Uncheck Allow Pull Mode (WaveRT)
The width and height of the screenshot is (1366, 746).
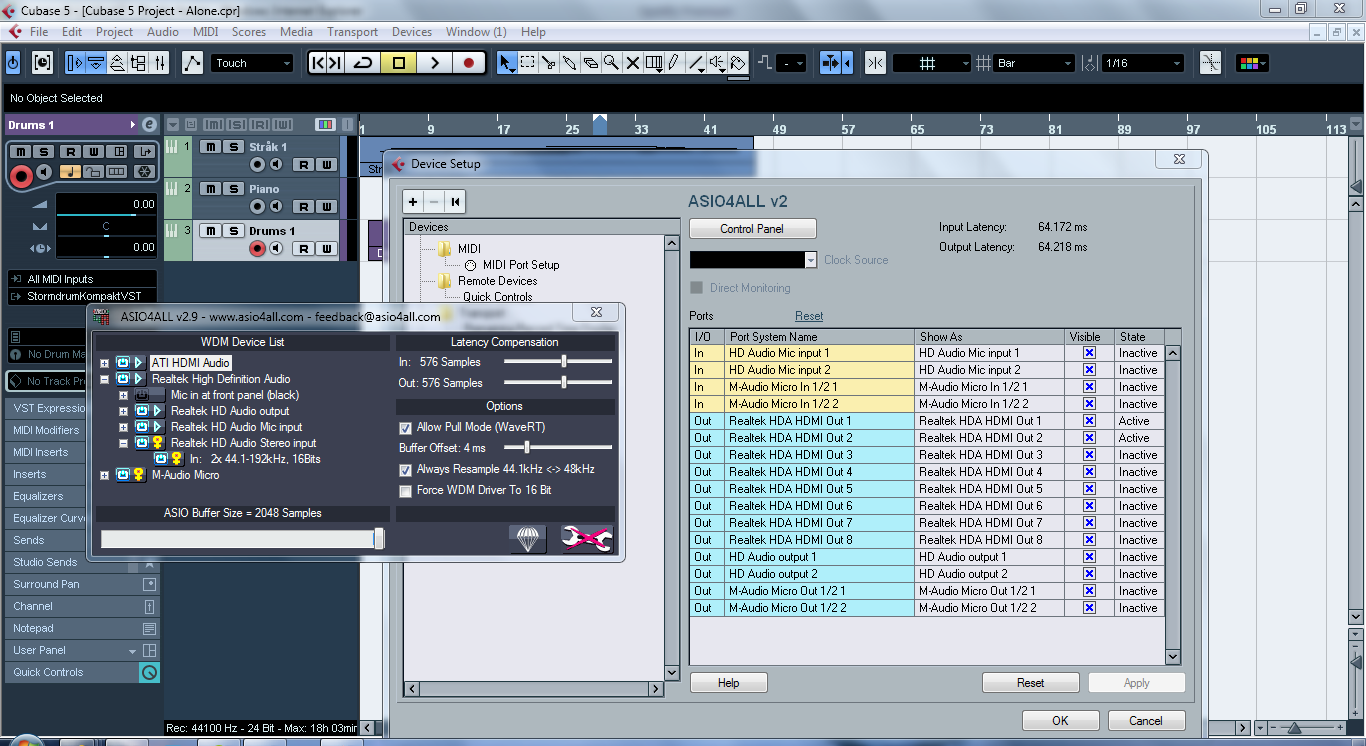point(405,427)
